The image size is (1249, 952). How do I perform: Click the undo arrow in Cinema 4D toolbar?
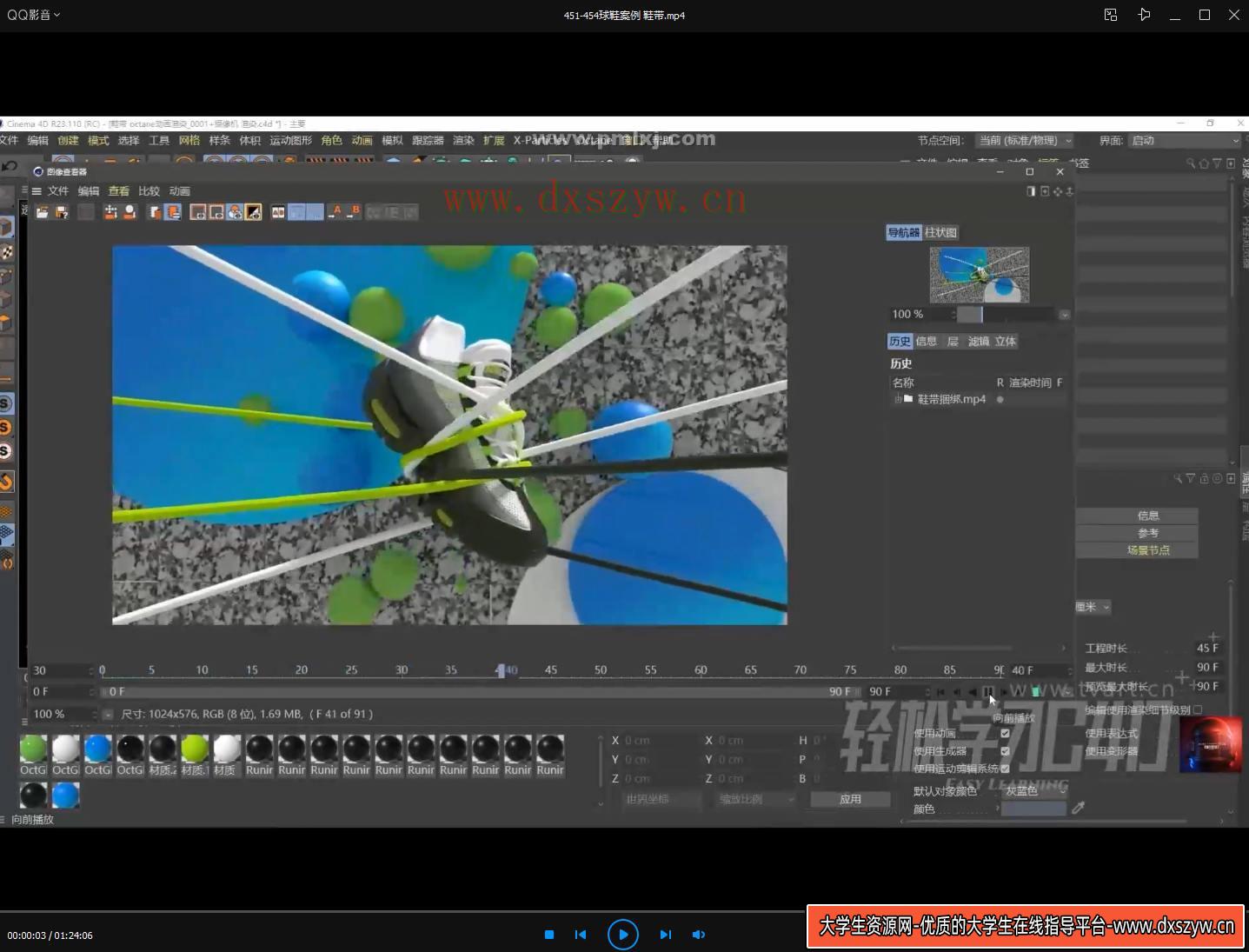click(10, 165)
